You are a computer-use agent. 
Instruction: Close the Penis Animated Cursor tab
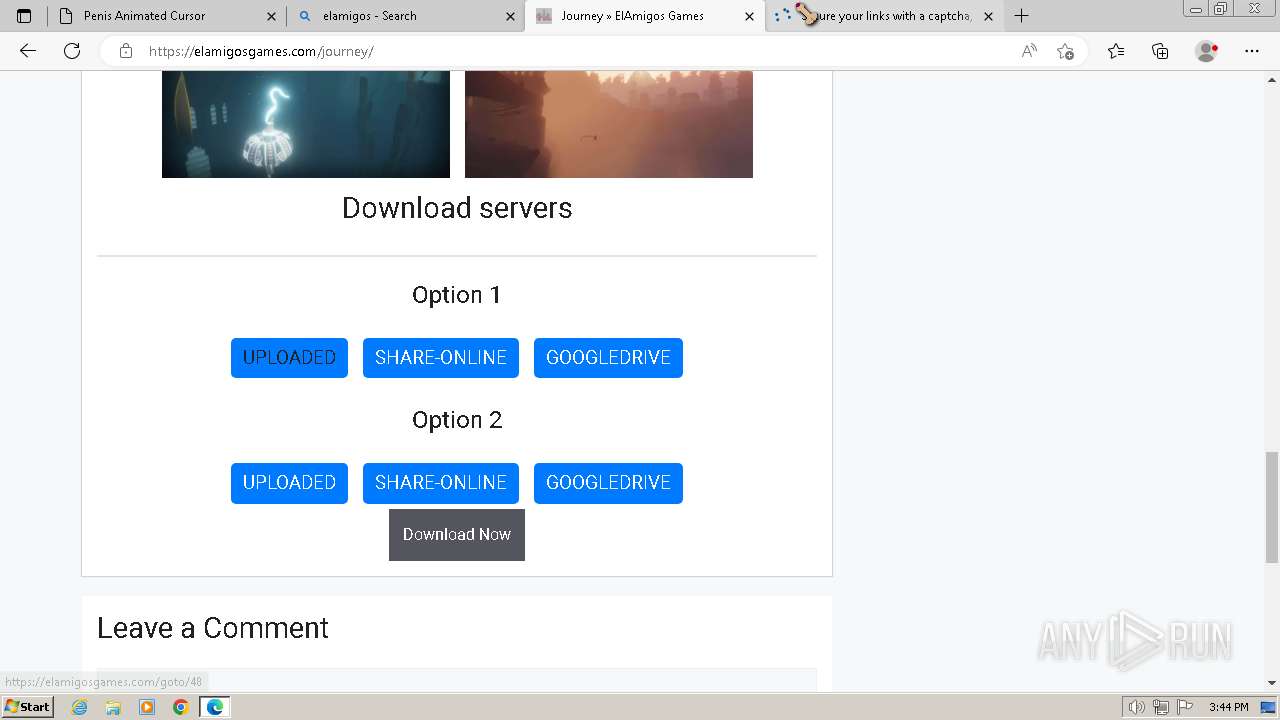point(271,16)
